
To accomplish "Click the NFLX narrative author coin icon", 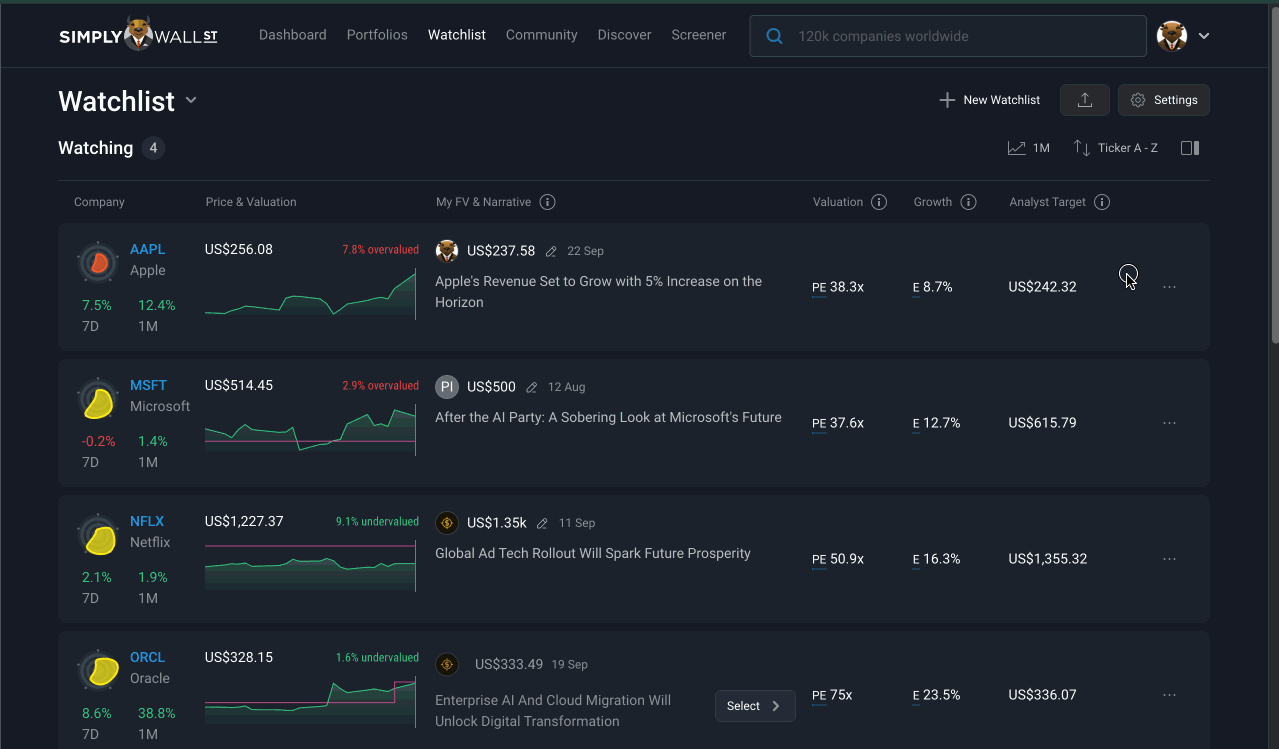I will point(447,523).
